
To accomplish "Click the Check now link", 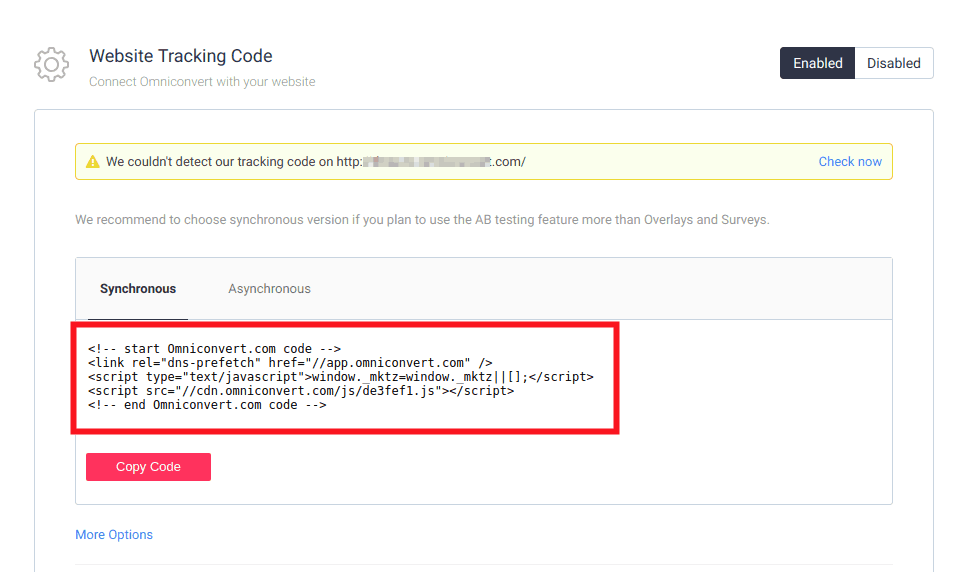I will click(850, 162).
